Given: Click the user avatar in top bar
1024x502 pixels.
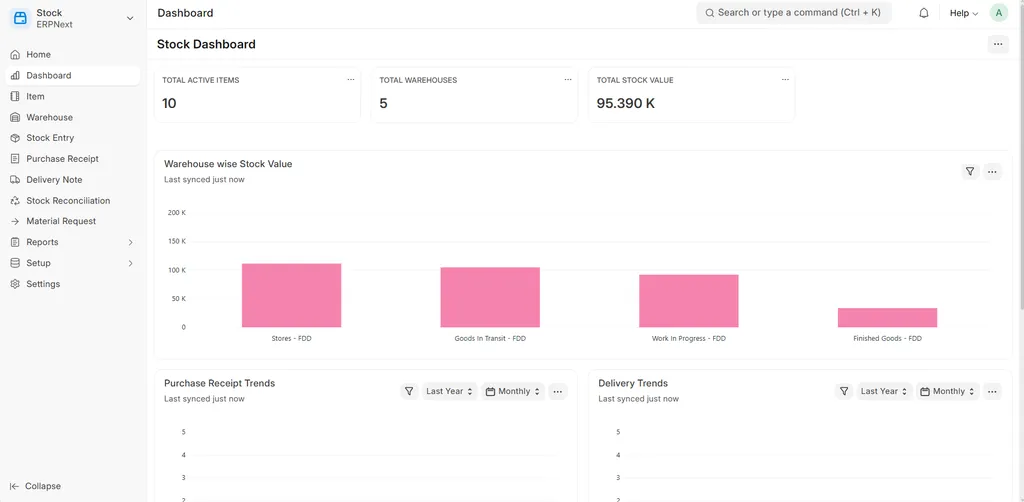Looking at the screenshot, I should pos(998,13).
